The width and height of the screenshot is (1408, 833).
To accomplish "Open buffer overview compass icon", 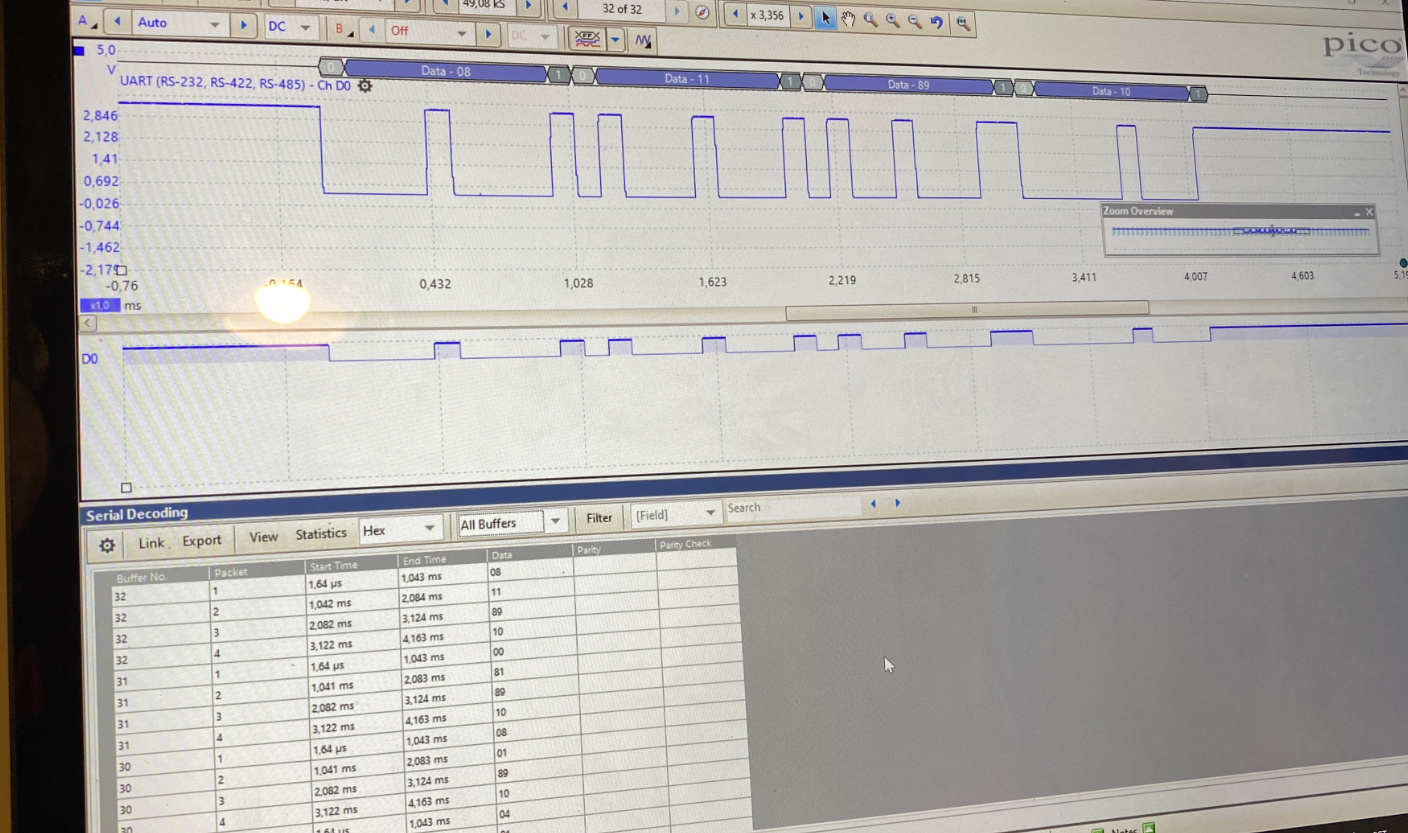I will point(702,13).
